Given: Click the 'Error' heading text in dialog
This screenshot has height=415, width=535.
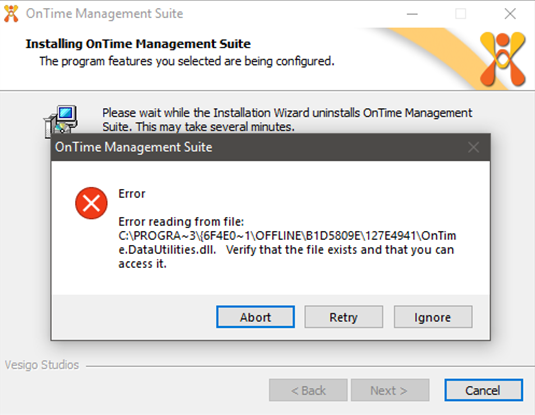Looking at the screenshot, I should coord(132,194).
